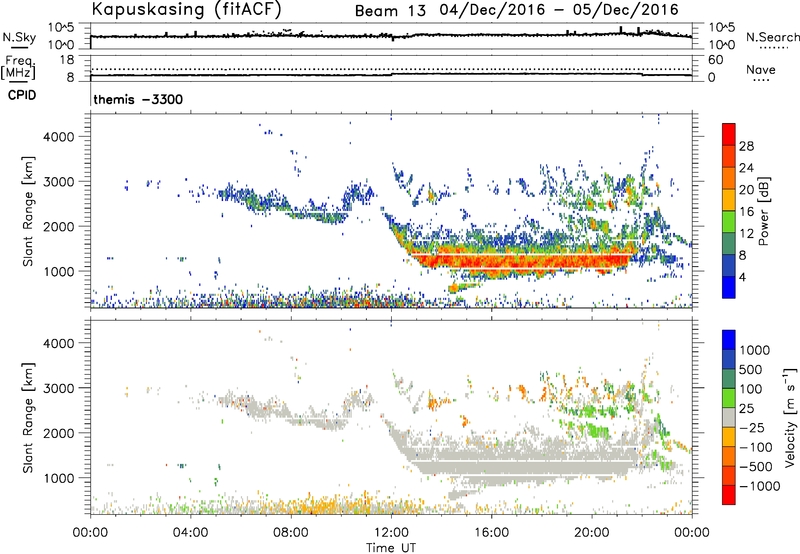Click the 'Nave' legend label

coord(761,70)
